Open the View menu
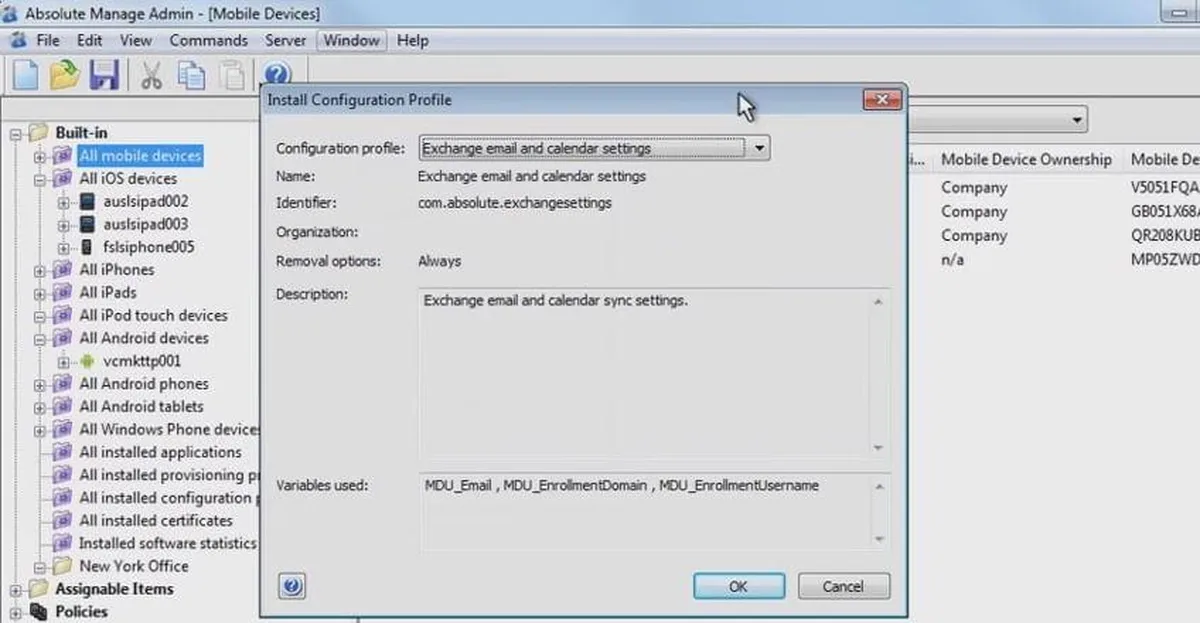 point(136,41)
